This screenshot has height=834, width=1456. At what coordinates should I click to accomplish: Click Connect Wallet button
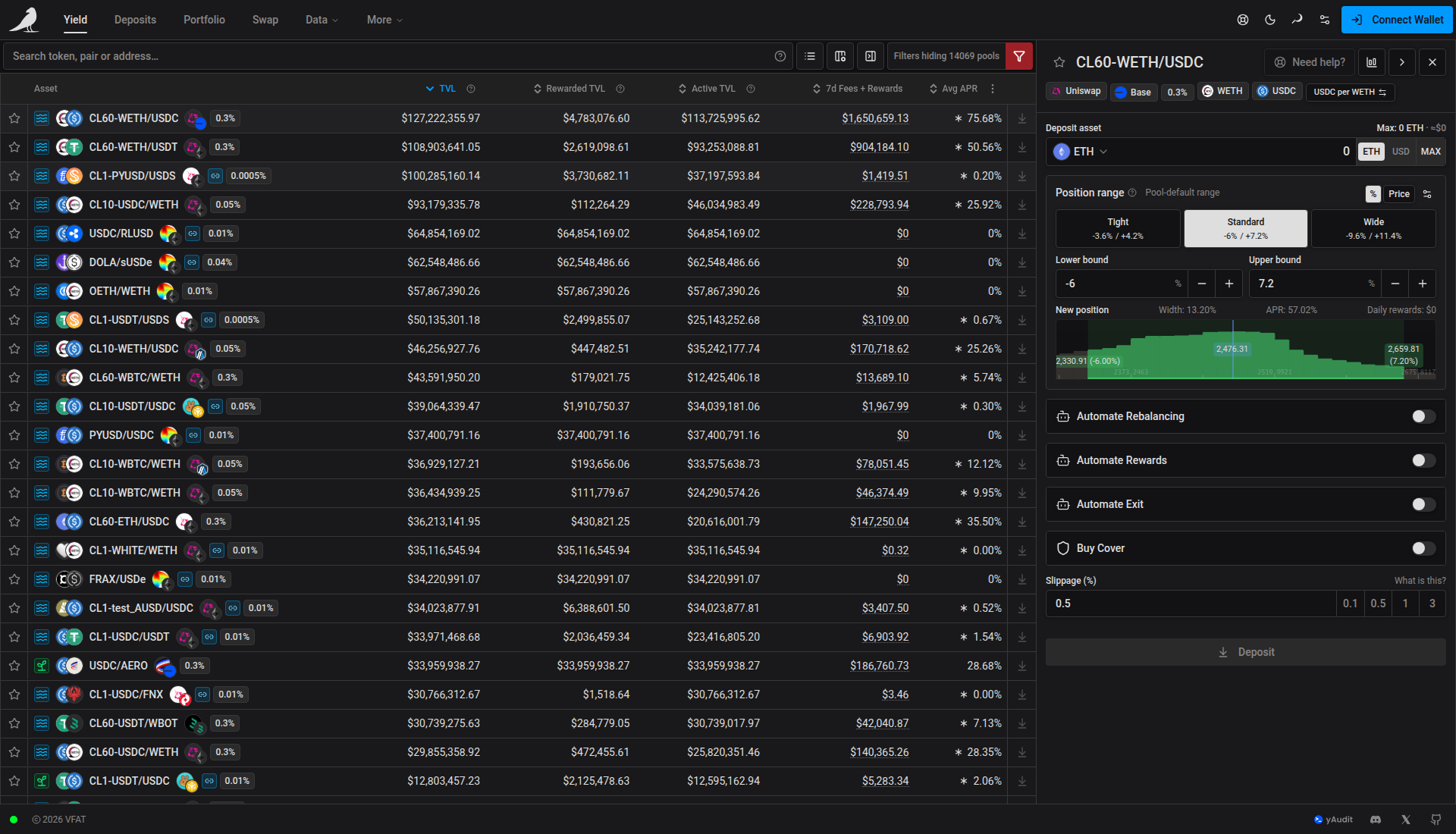tap(1397, 20)
